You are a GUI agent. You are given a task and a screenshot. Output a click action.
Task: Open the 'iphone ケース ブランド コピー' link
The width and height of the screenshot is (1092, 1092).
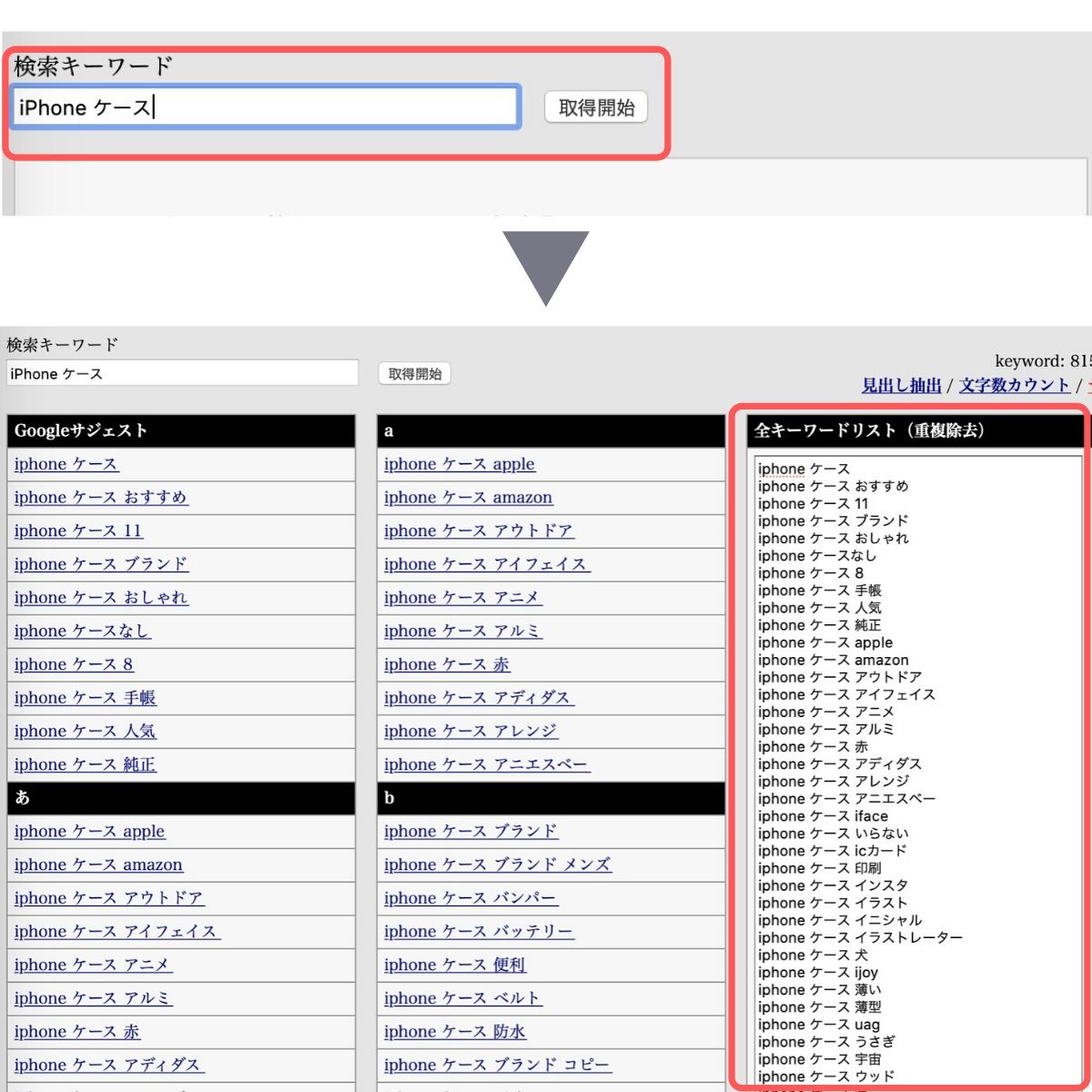498,1066
